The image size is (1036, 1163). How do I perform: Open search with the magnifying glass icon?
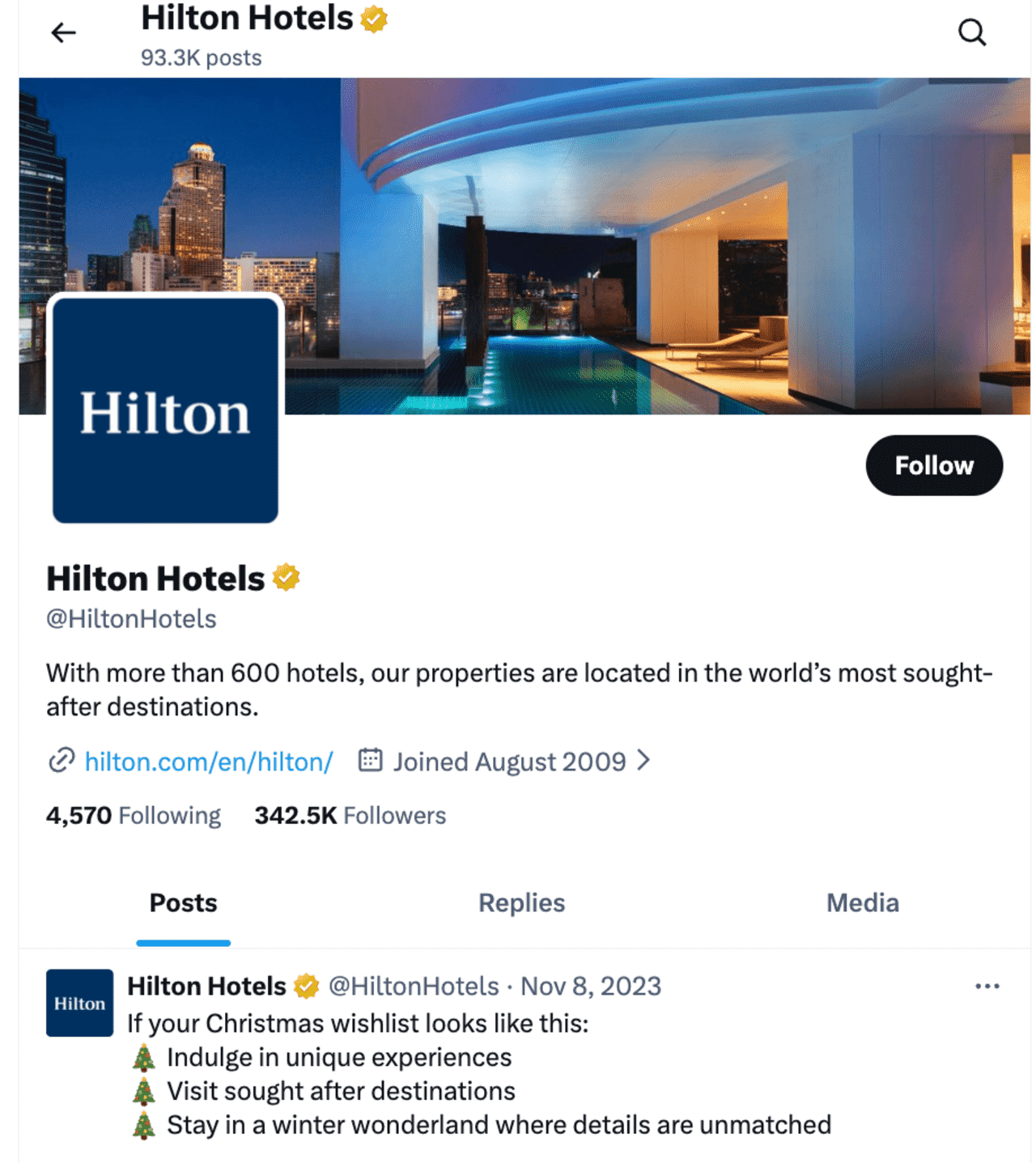971,33
